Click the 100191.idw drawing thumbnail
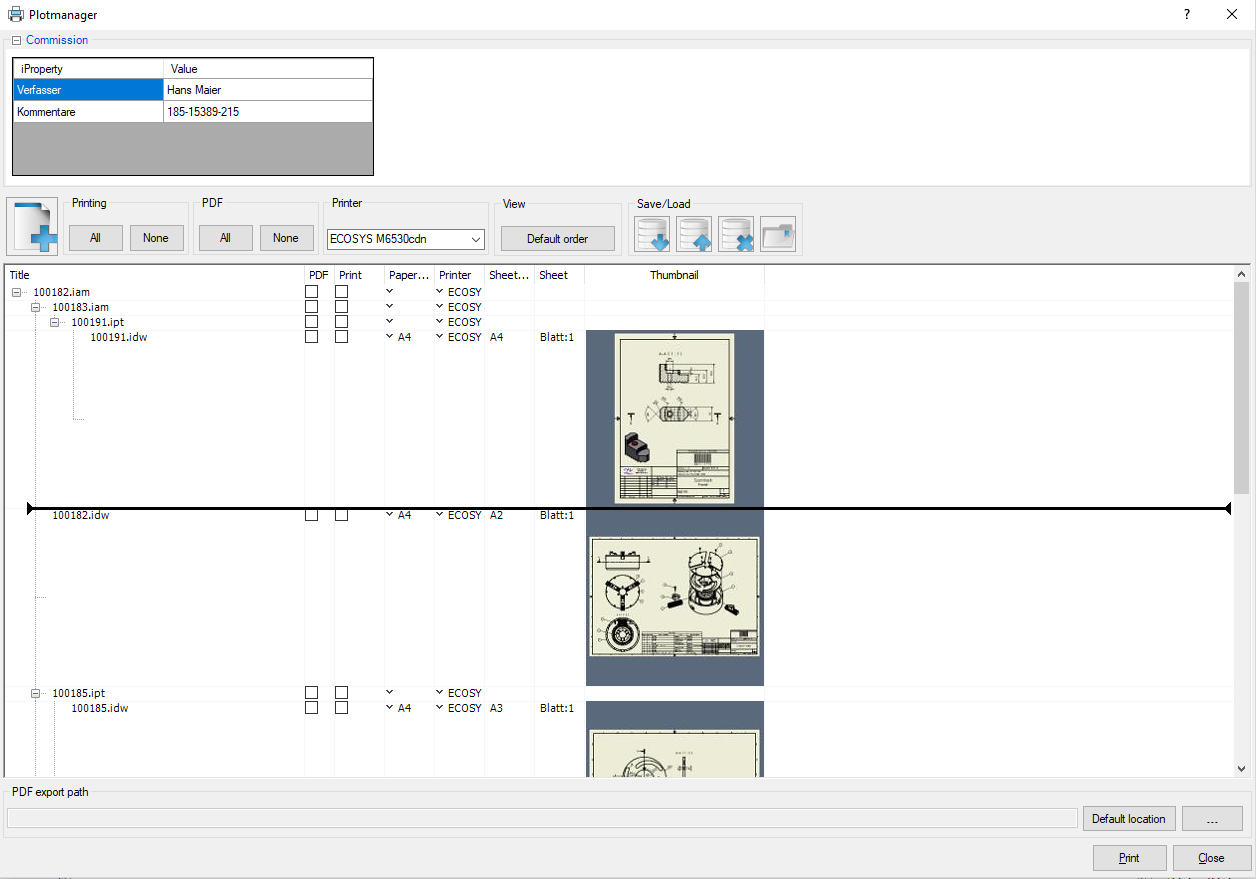 point(675,418)
